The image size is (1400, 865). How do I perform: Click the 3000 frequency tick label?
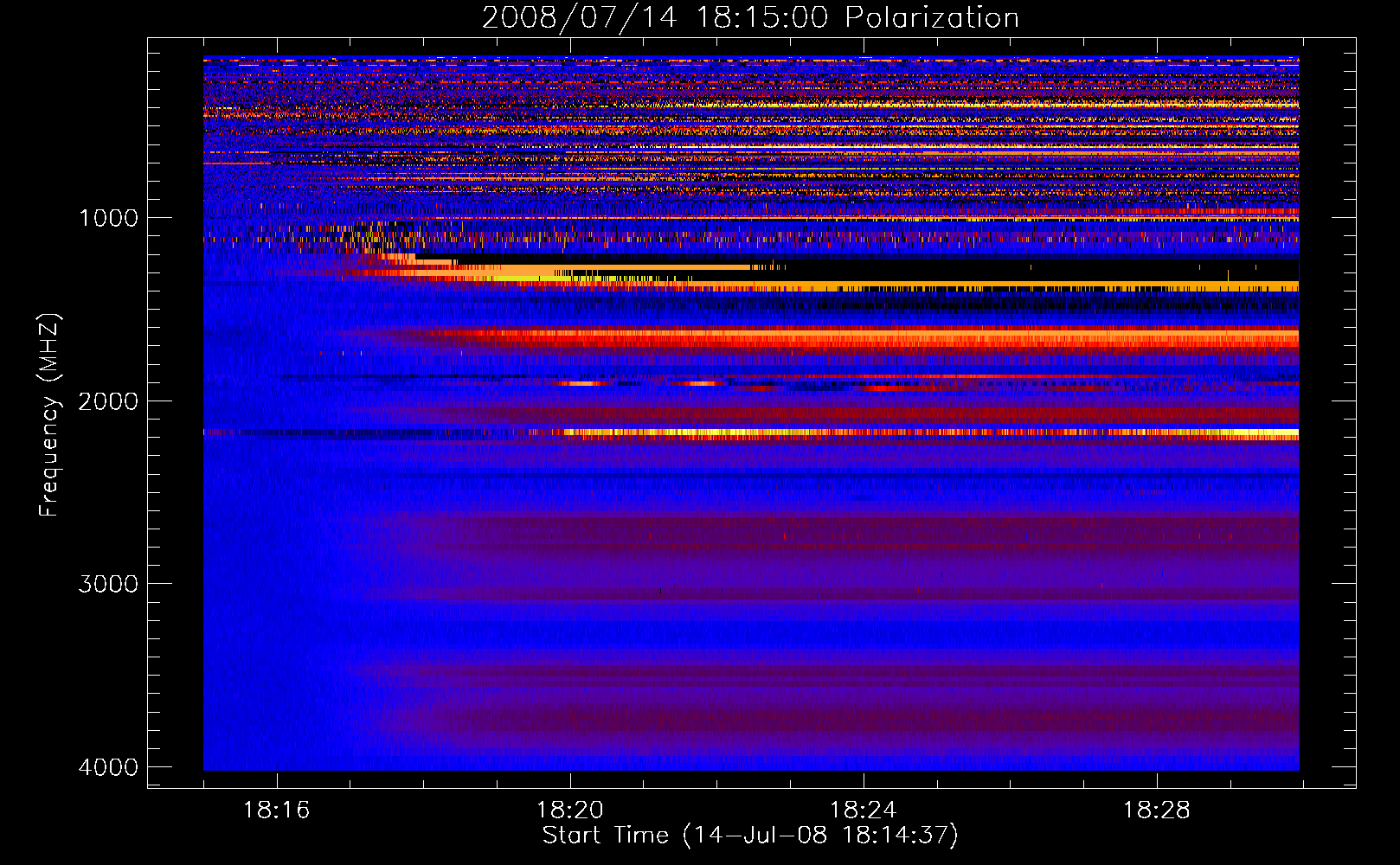pyautogui.click(x=108, y=584)
